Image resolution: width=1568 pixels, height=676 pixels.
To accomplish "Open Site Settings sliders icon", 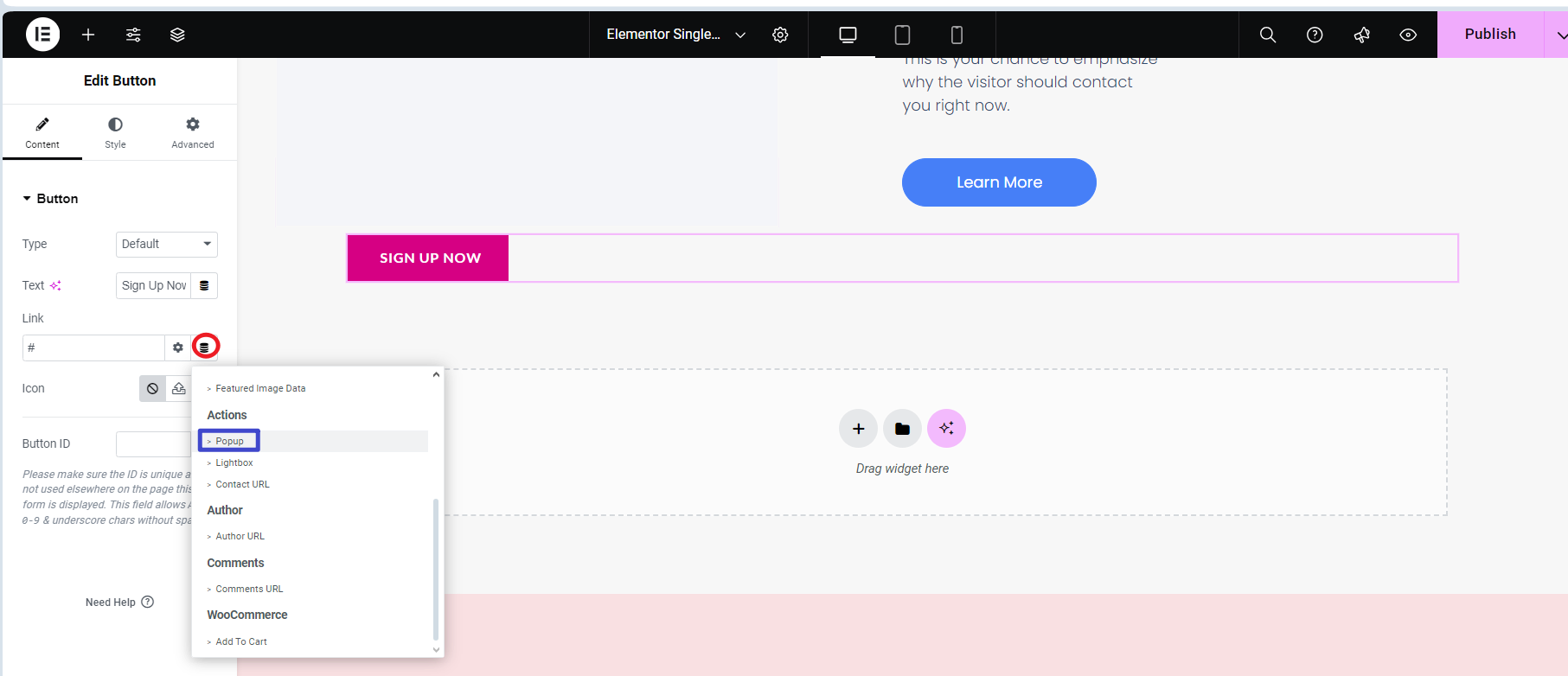I will pyautogui.click(x=133, y=35).
